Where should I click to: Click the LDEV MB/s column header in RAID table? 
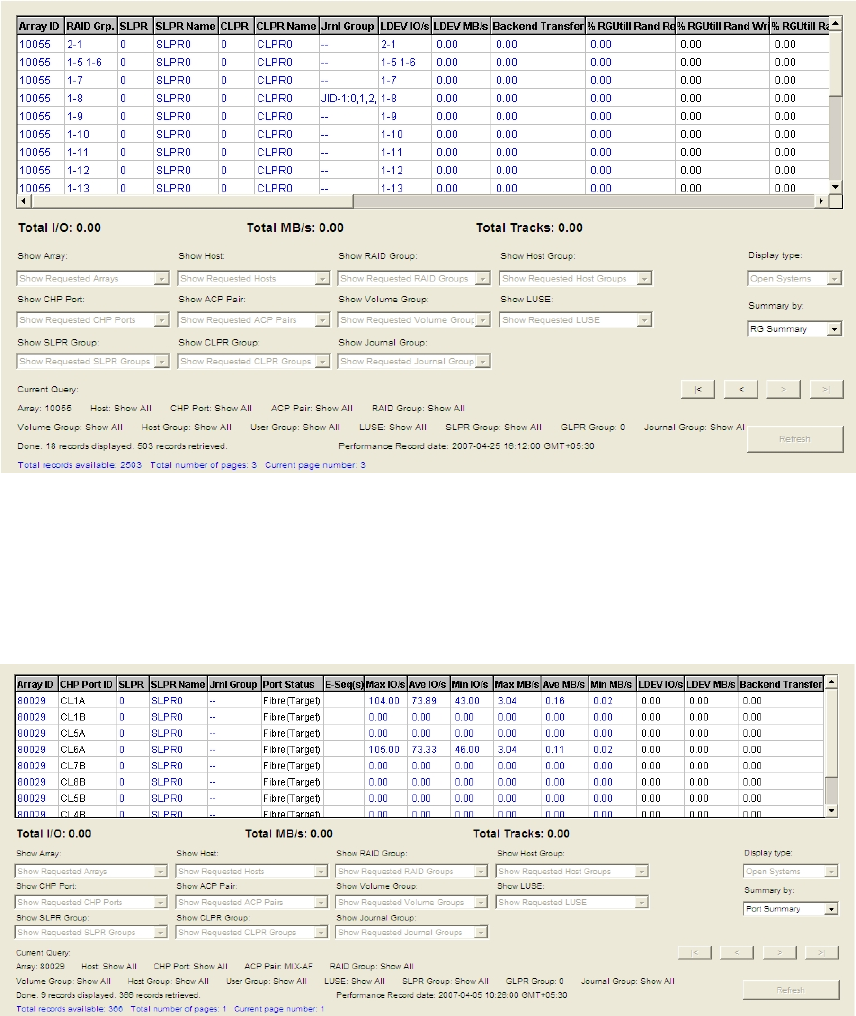pos(460,25)
